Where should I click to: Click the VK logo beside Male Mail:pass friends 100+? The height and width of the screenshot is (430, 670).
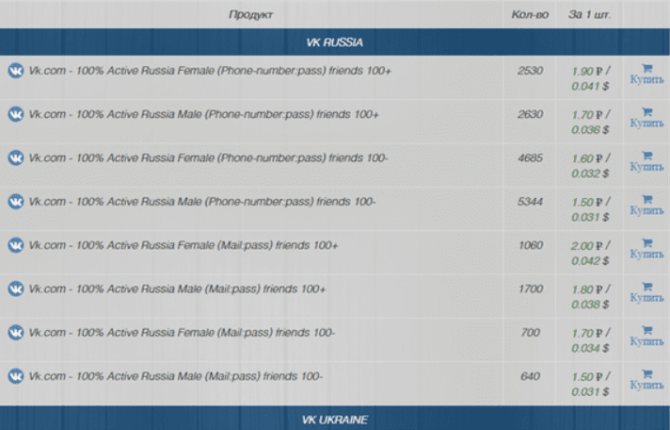tap(16, 289)
